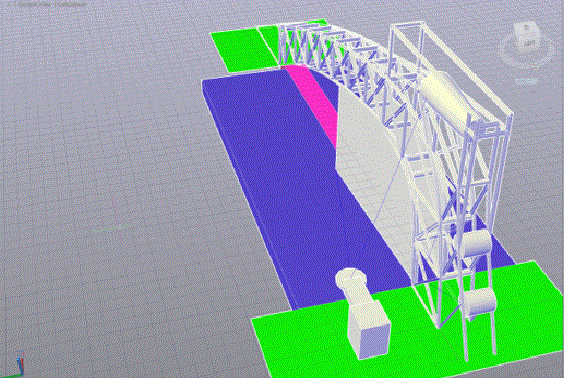
Task: Click the ViewCube's front-facing face
Action: pos(528,43)
